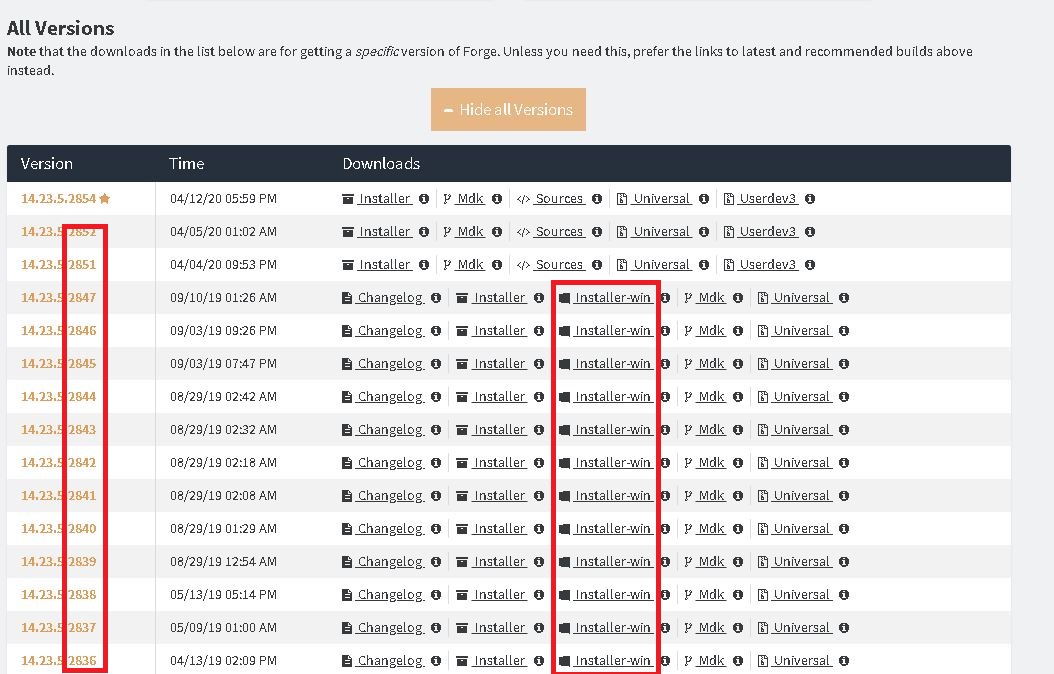Click info icon after Userdev3 in 04/05/20 row
This screenshot has height=674, width=1054.
click(810, 232)
